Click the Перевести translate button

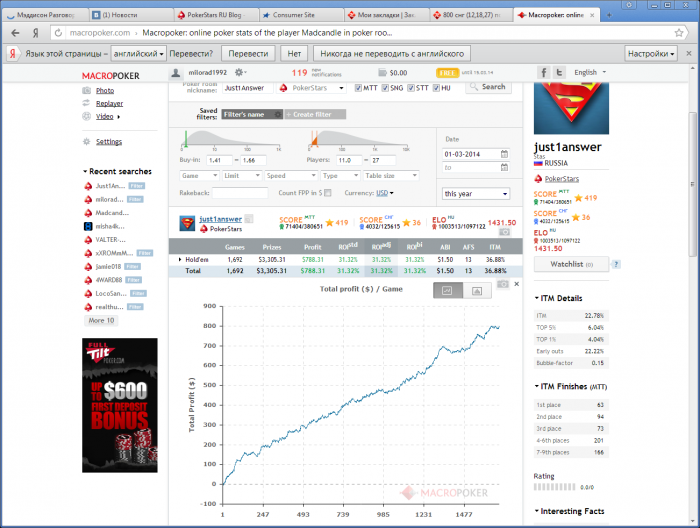[x=248, y=54]
